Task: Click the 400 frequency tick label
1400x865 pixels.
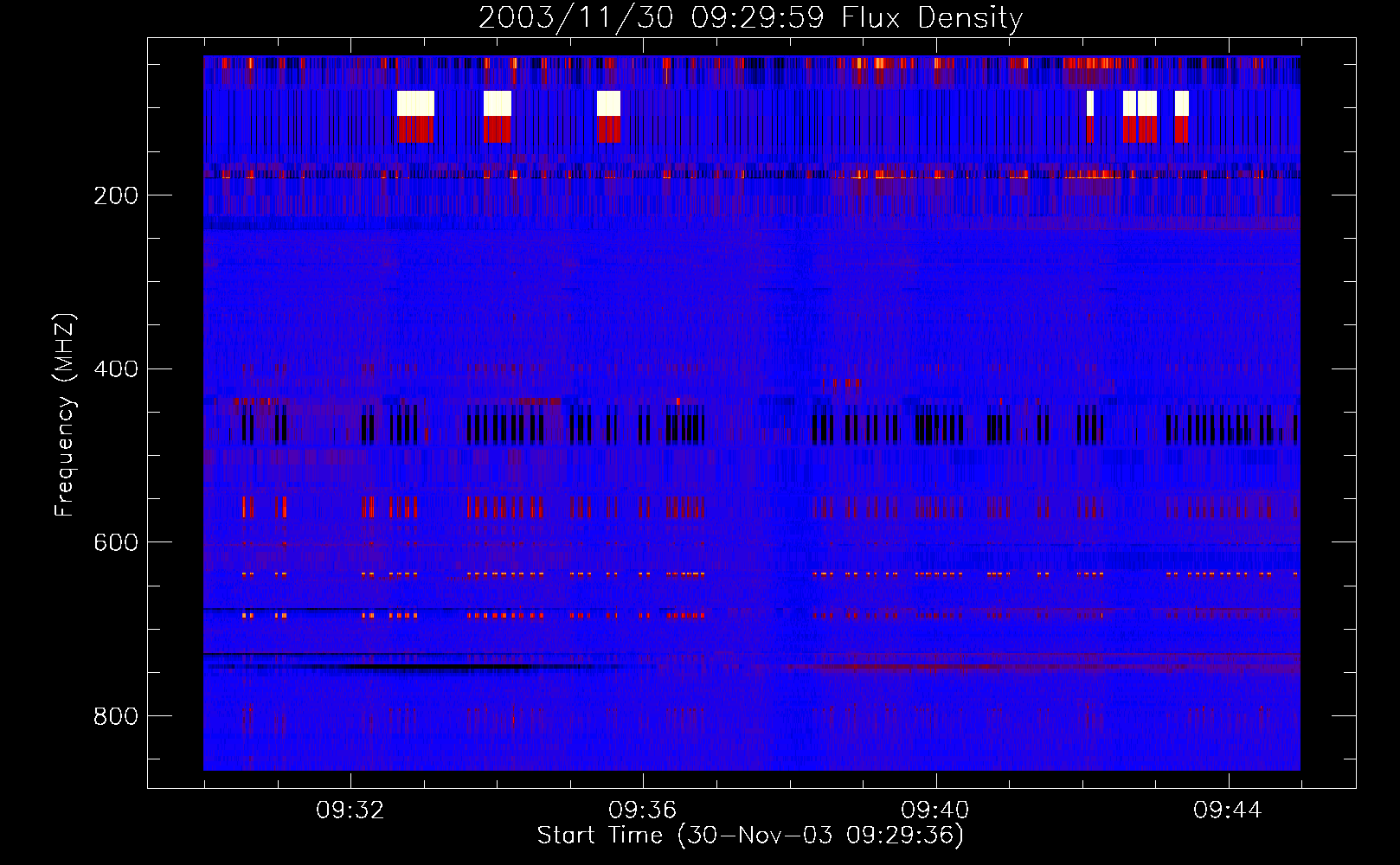Action: (x=116, y=369)
